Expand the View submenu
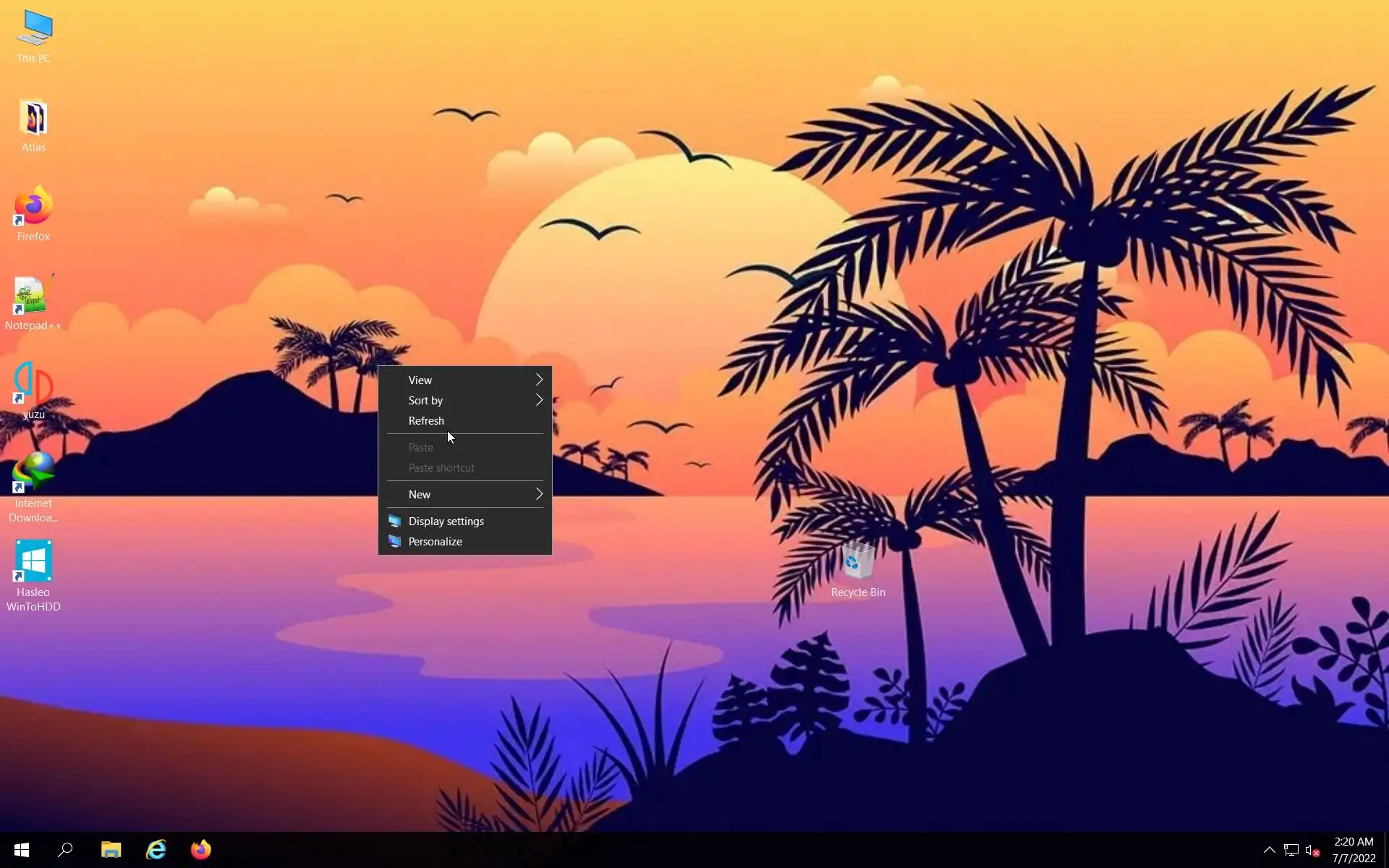The width and height of the screenshot is (1389, 868). [x=464, y=380]
